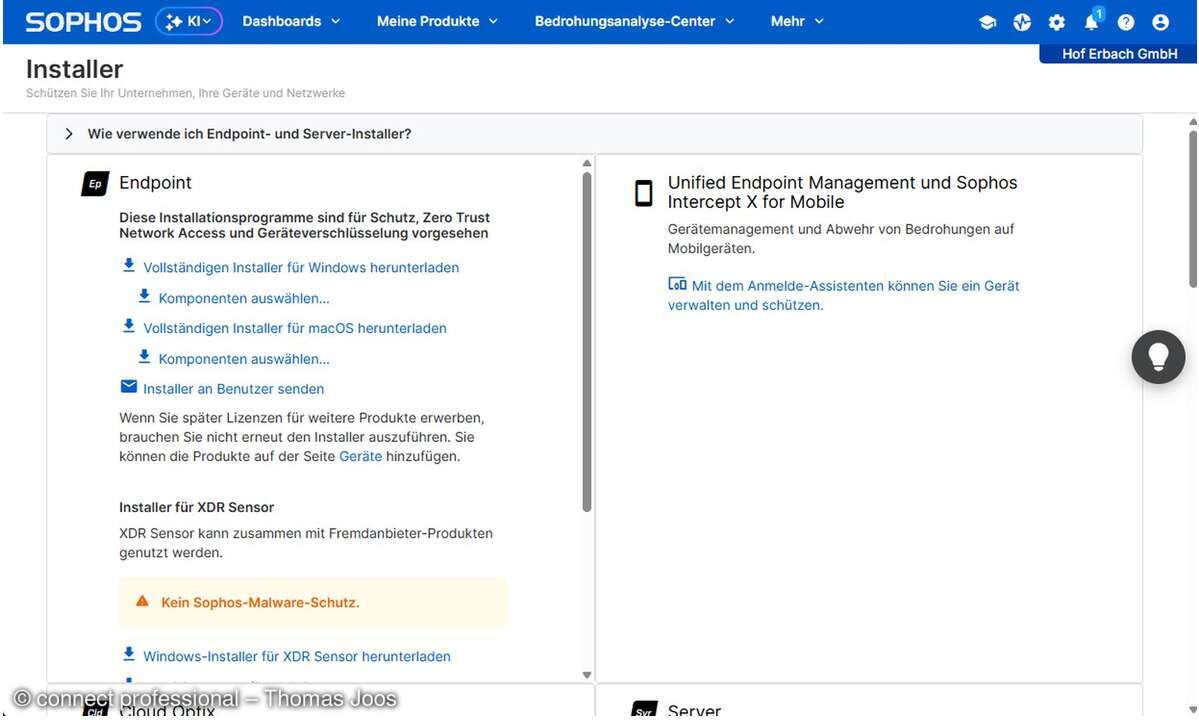Click the chevron next to Mehr

[x=819, y=21]
